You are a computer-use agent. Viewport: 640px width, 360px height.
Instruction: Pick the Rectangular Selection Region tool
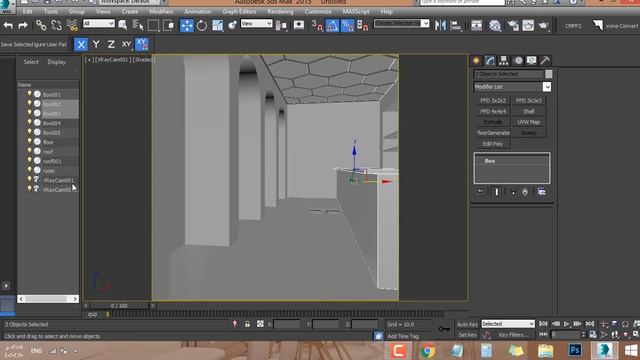pyautogui.click(x=153, y=25)
